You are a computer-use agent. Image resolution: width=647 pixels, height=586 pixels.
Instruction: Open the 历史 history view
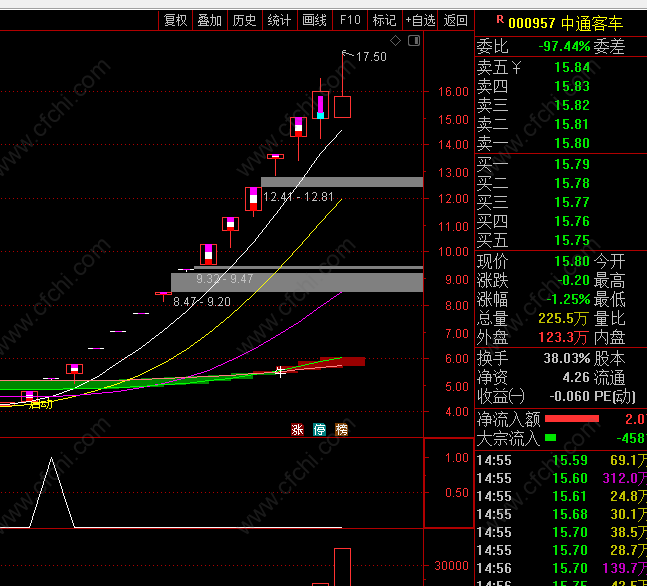(x=245, y=20)
